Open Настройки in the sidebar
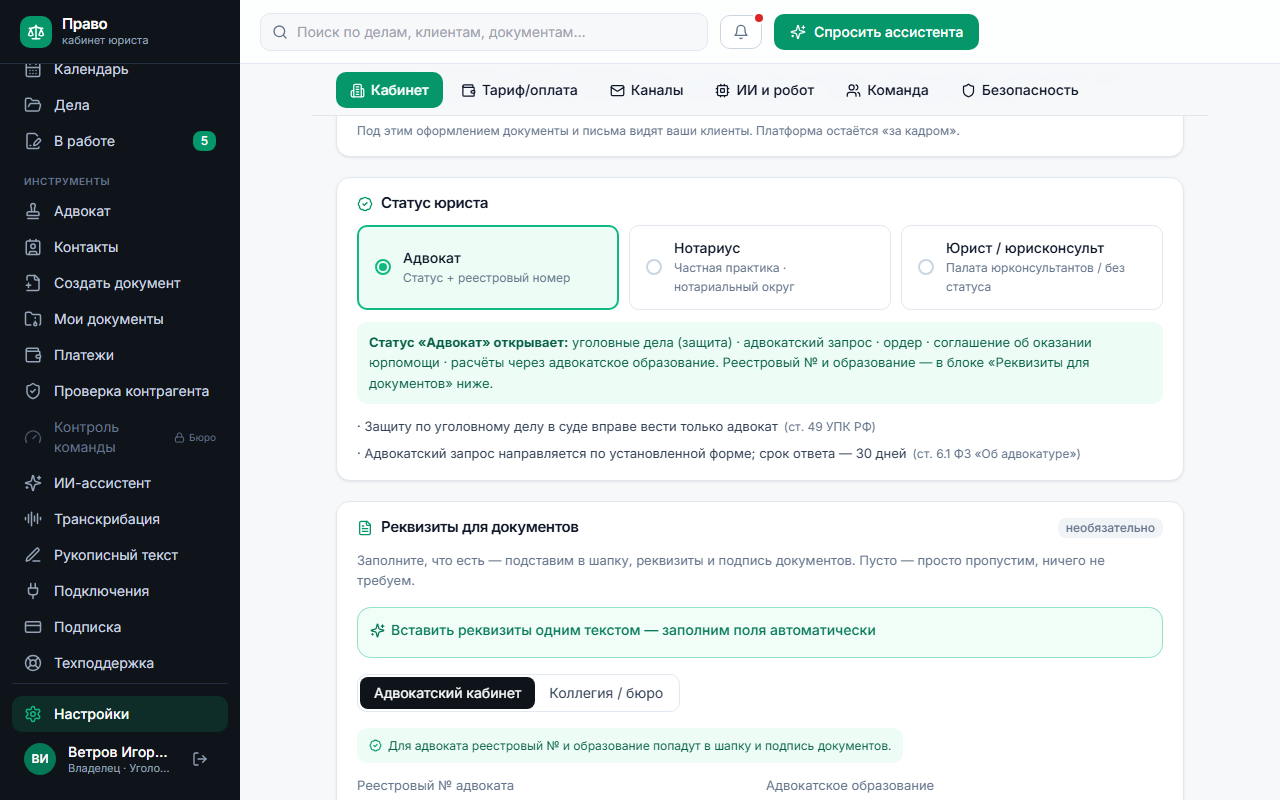 pos(120,714)
